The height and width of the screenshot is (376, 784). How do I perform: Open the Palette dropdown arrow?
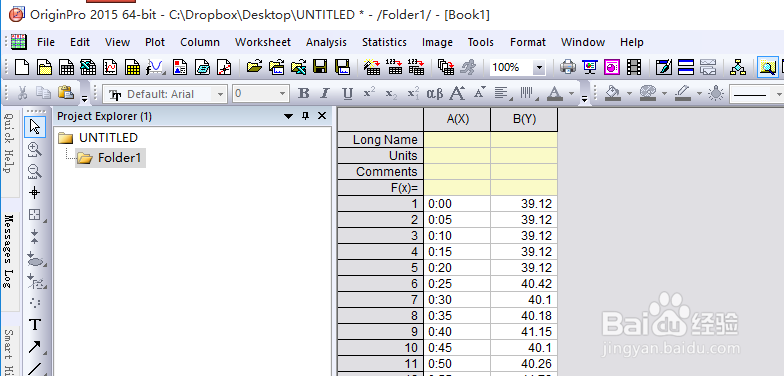tap(664, 94)
